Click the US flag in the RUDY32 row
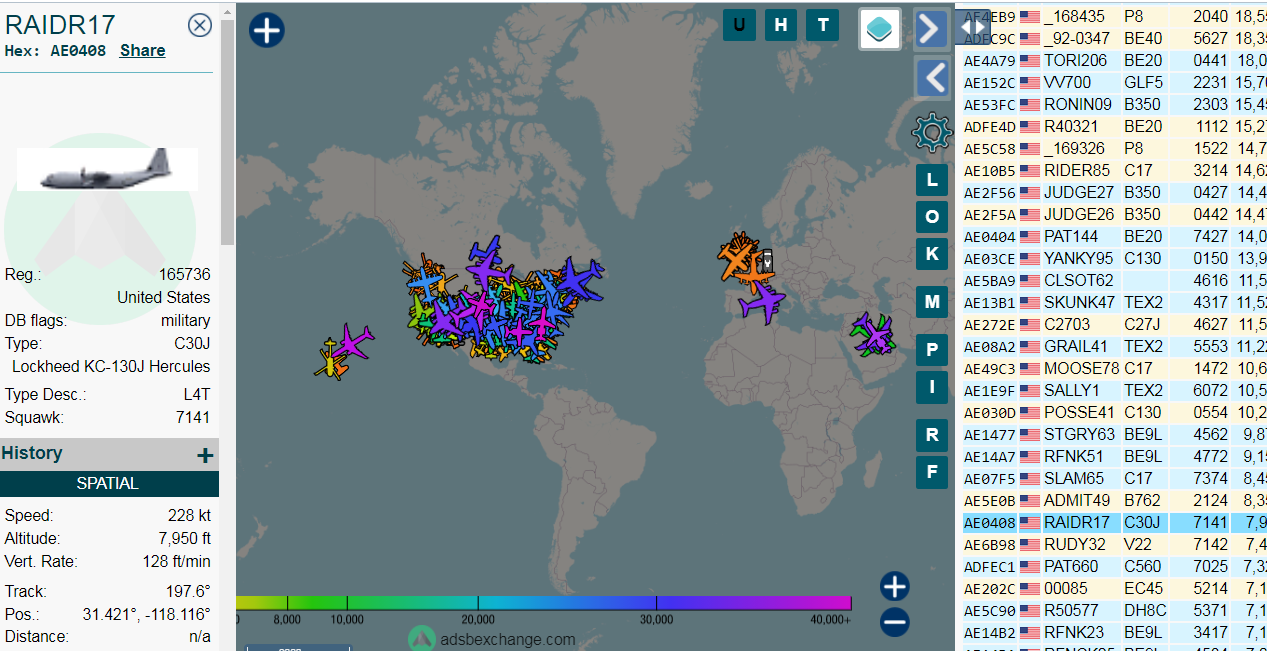The image size is (1267, 651). 1029,544
